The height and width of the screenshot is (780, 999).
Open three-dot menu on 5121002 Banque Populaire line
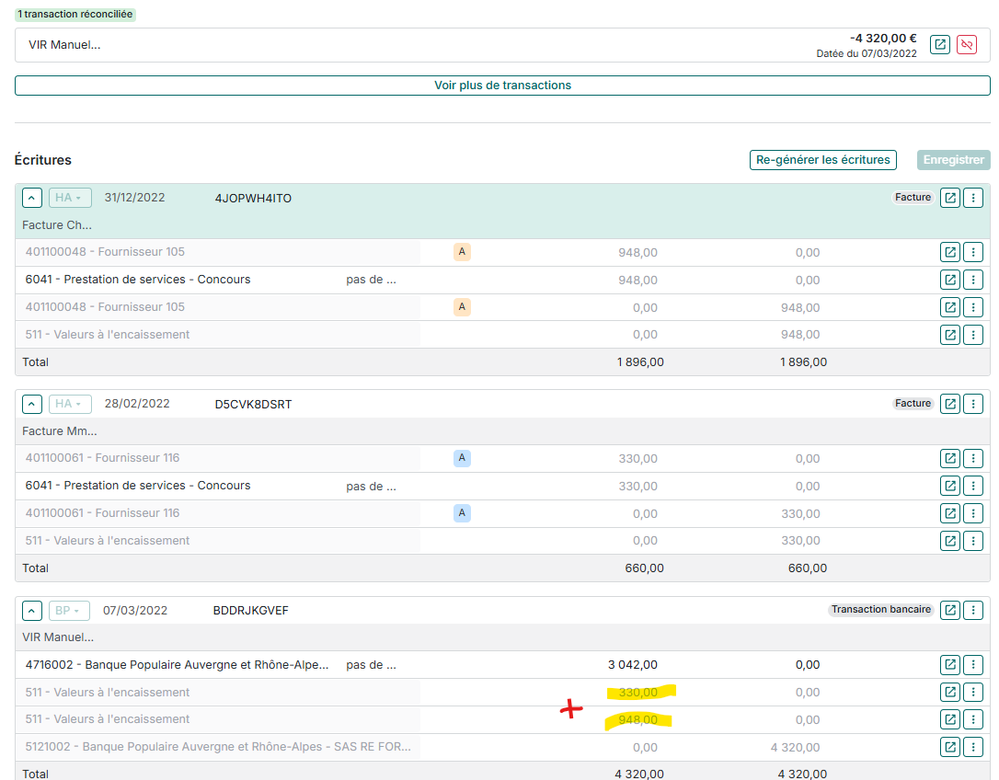click(x=973, y=747)
